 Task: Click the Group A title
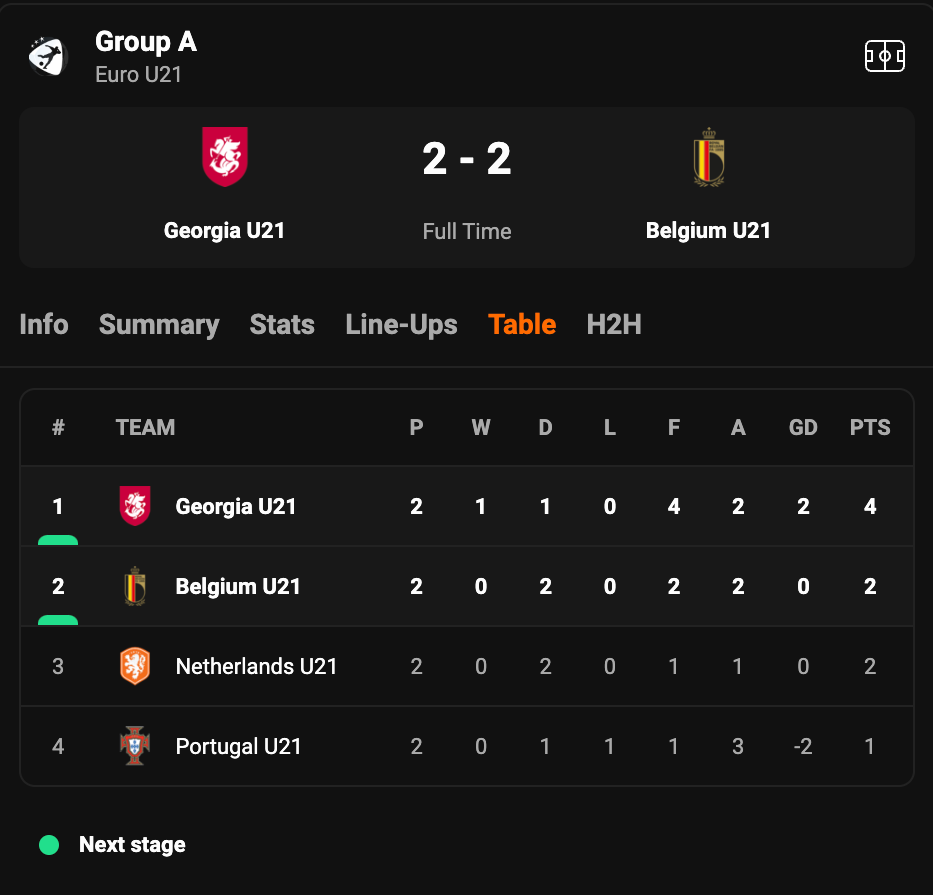point(146,42)
